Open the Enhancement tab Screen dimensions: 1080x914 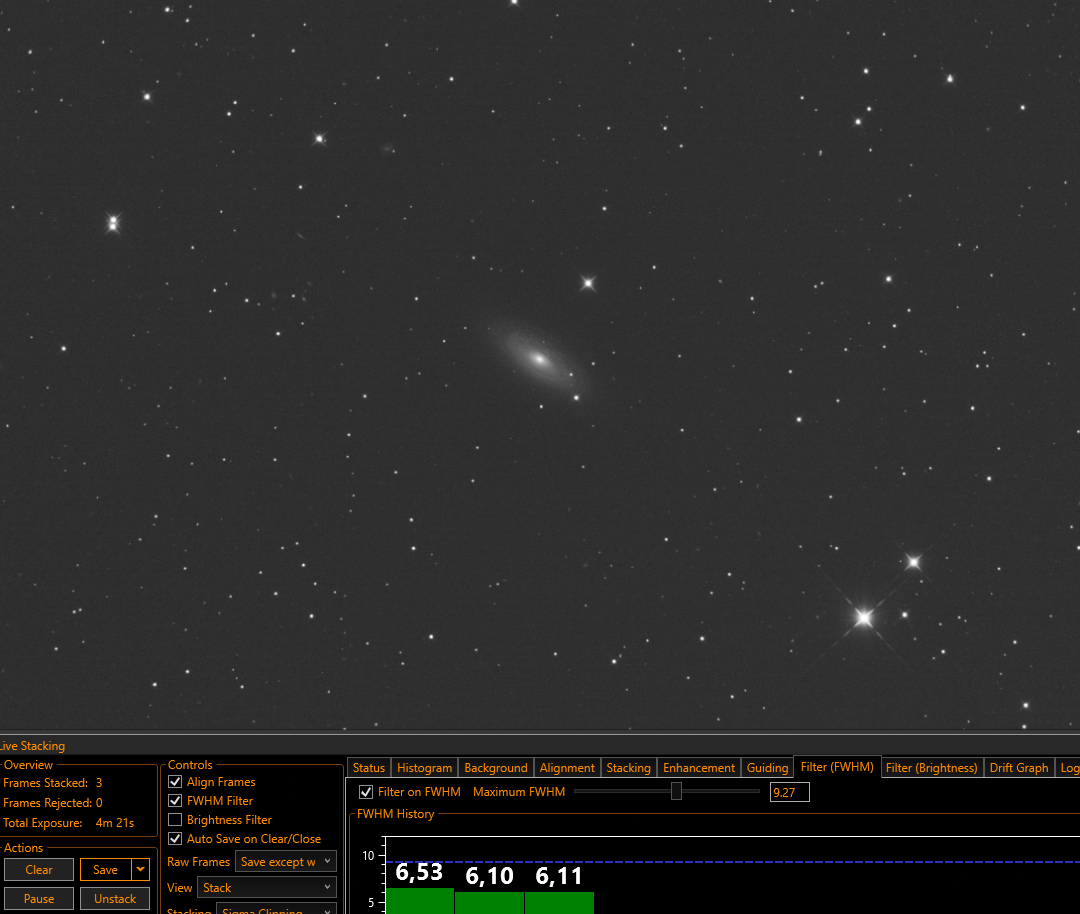tap(698, 767)
